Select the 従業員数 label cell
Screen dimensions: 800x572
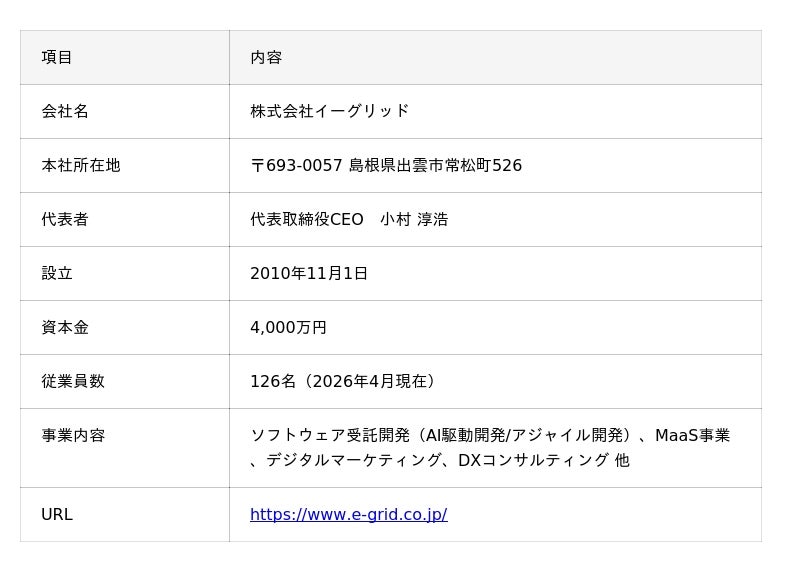coord(73,381)
